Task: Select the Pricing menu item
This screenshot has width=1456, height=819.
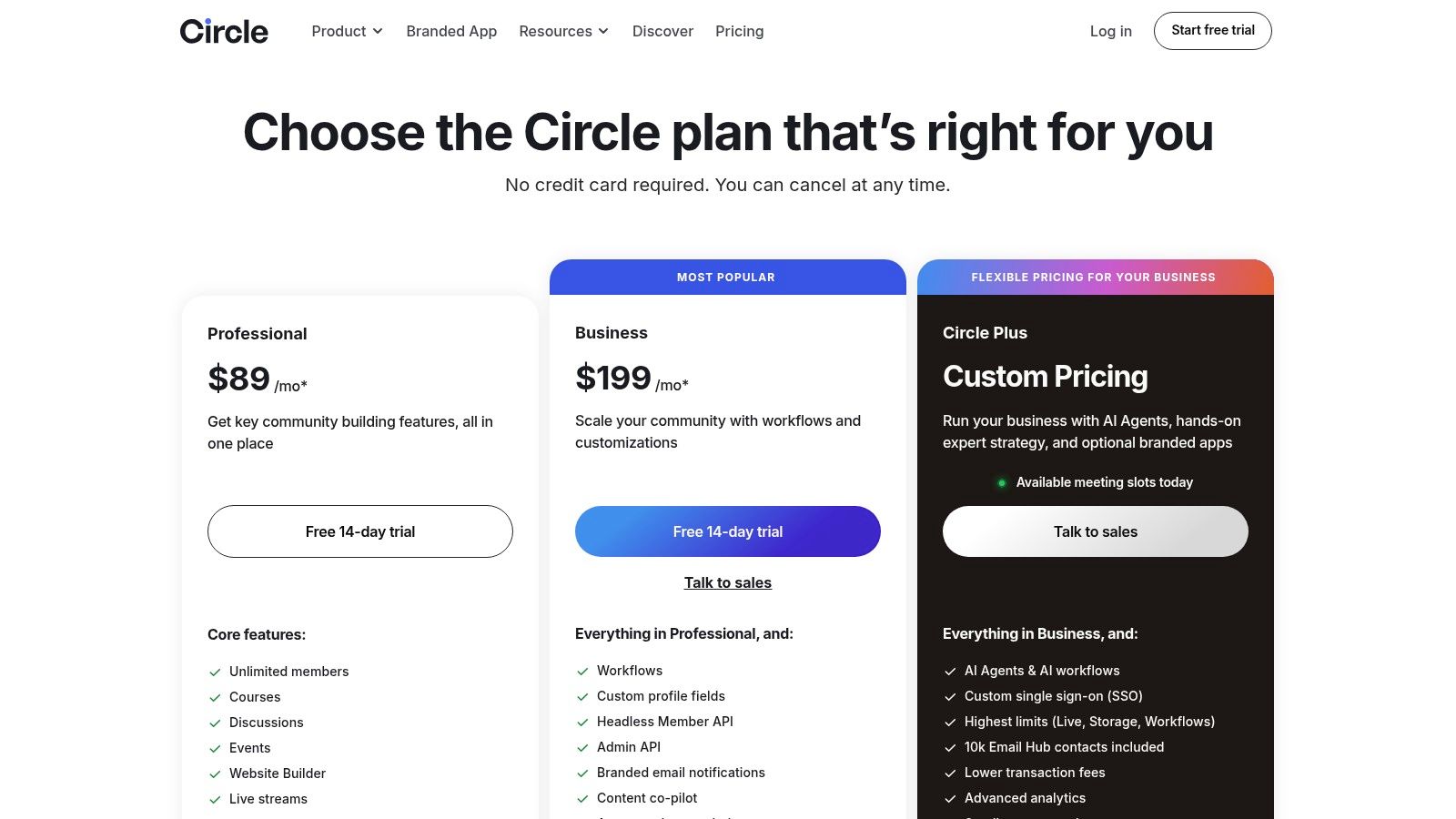Action: point(739,31)
